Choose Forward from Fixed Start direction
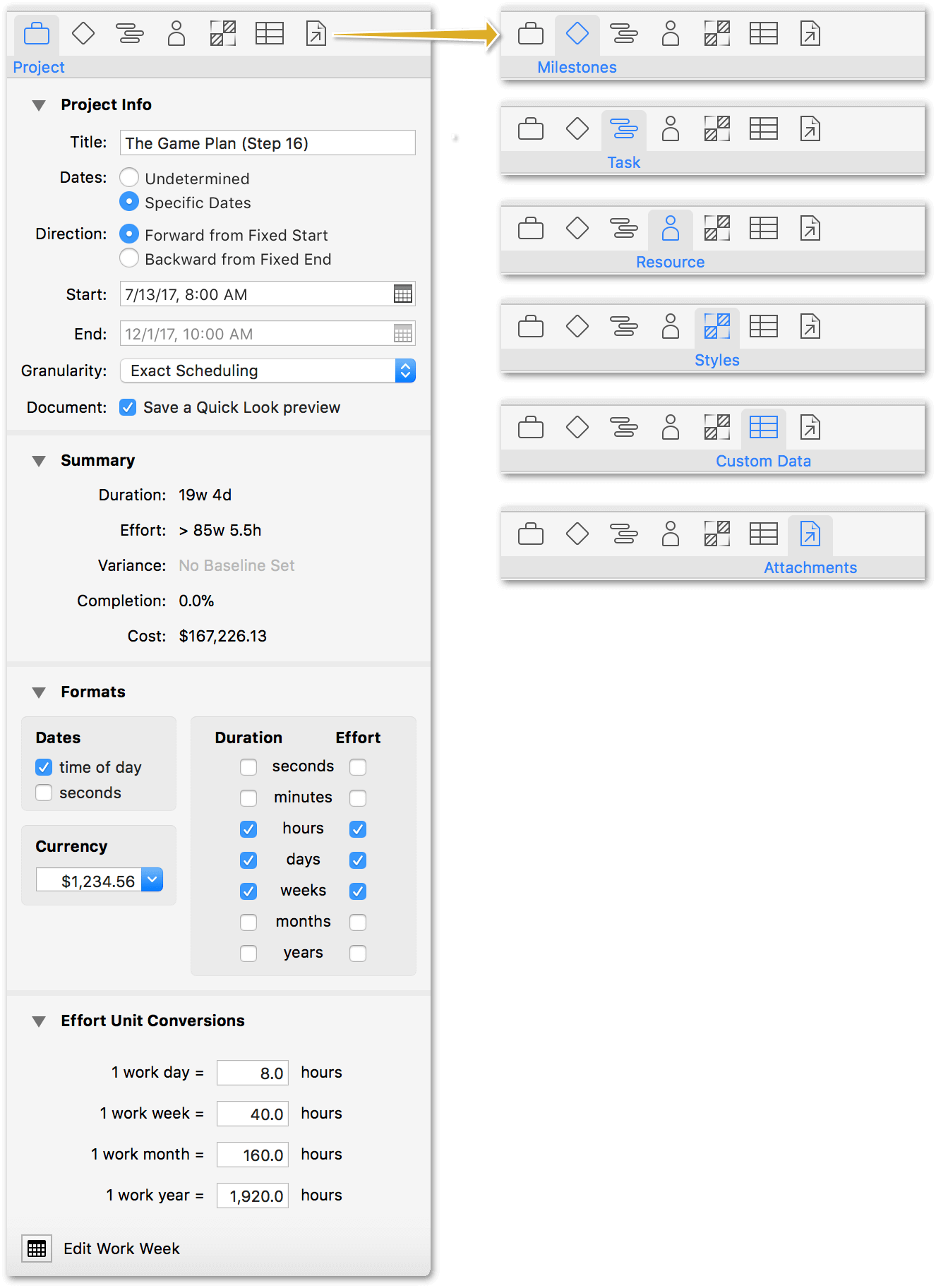936x1288 pixels. 129,234
